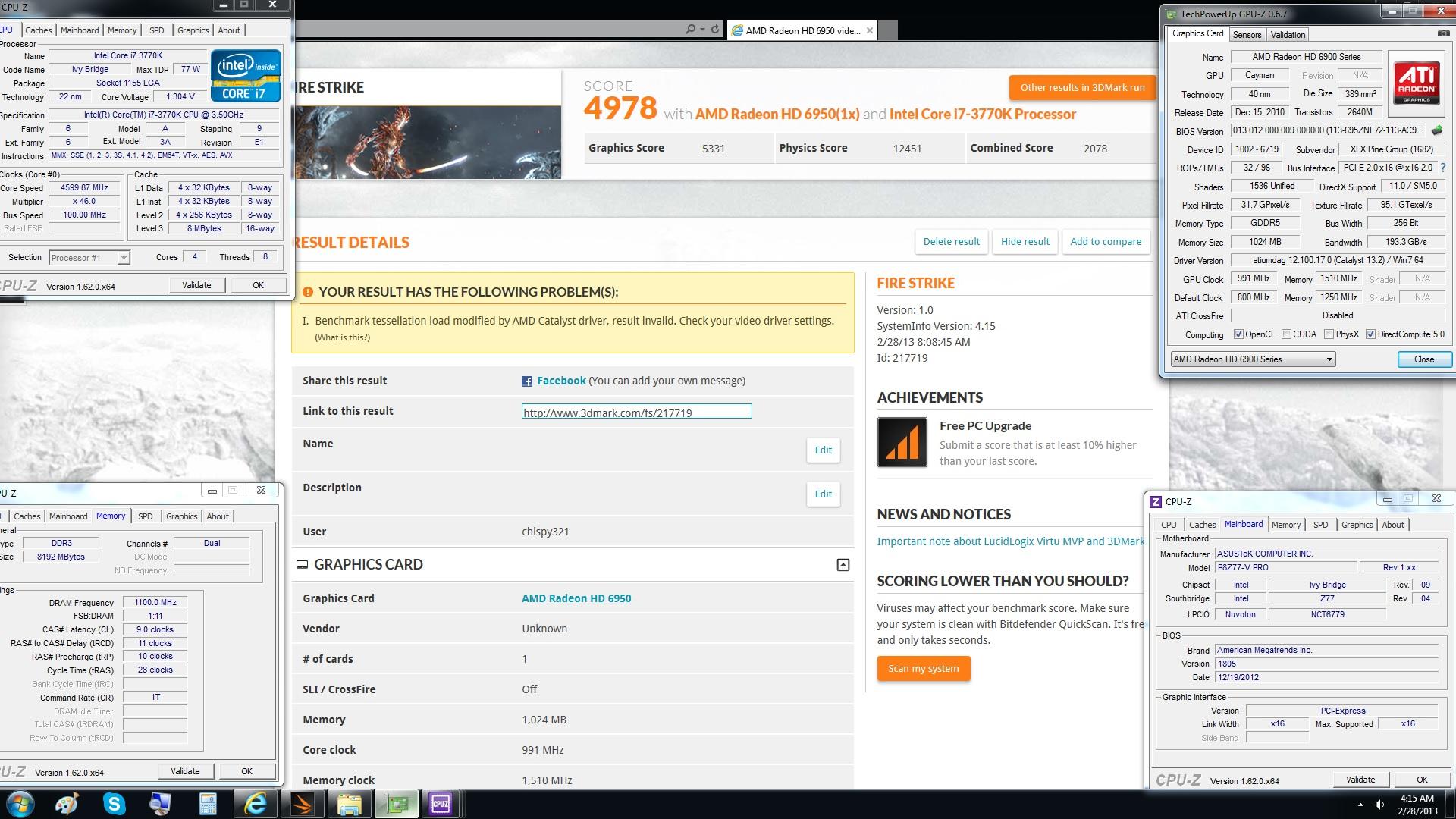Click the Windows Start orb
1456x819 pixels.
(x=20, y=804)
